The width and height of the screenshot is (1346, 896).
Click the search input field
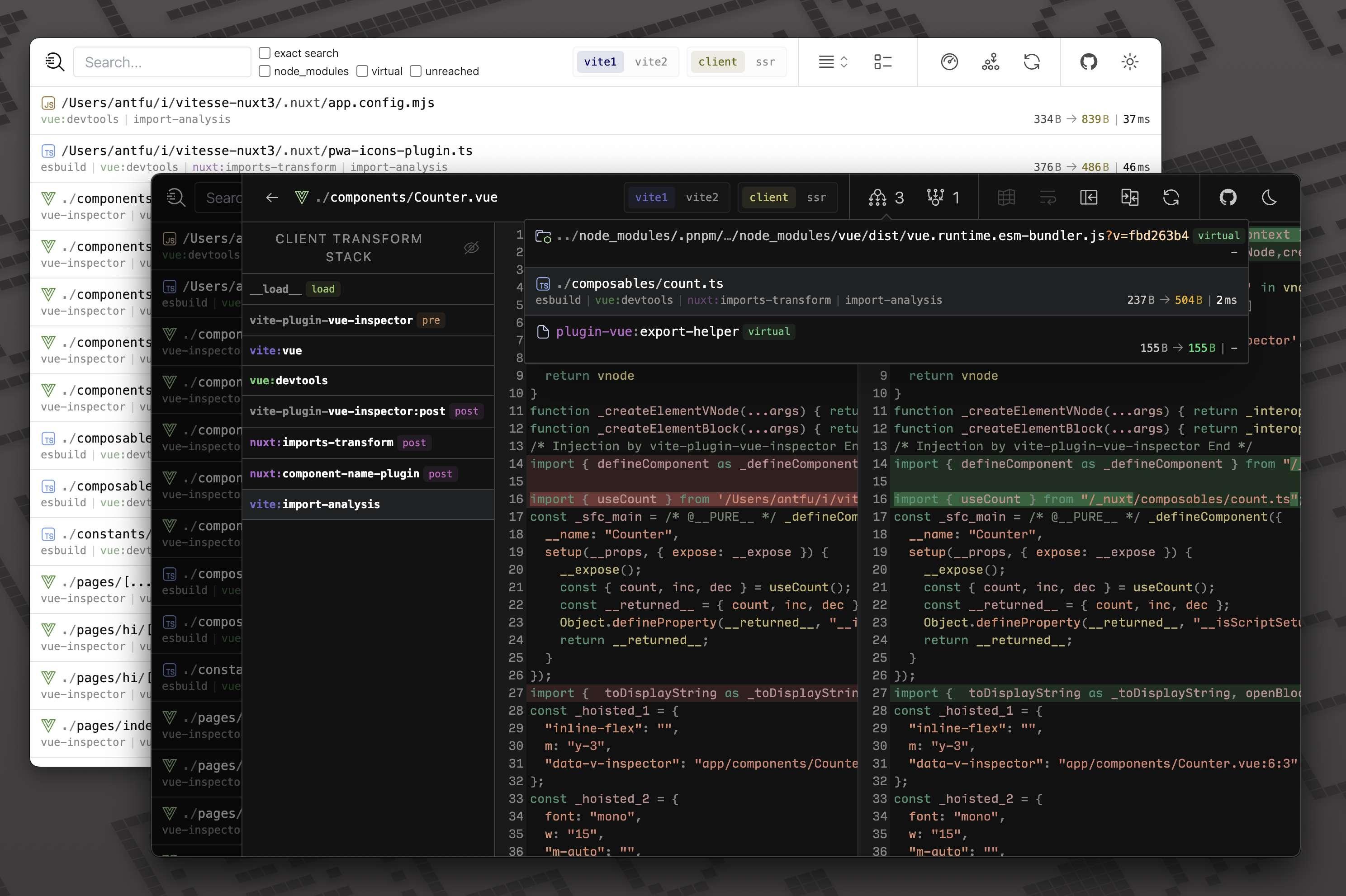pyautogui.click(x=162, y=62)
